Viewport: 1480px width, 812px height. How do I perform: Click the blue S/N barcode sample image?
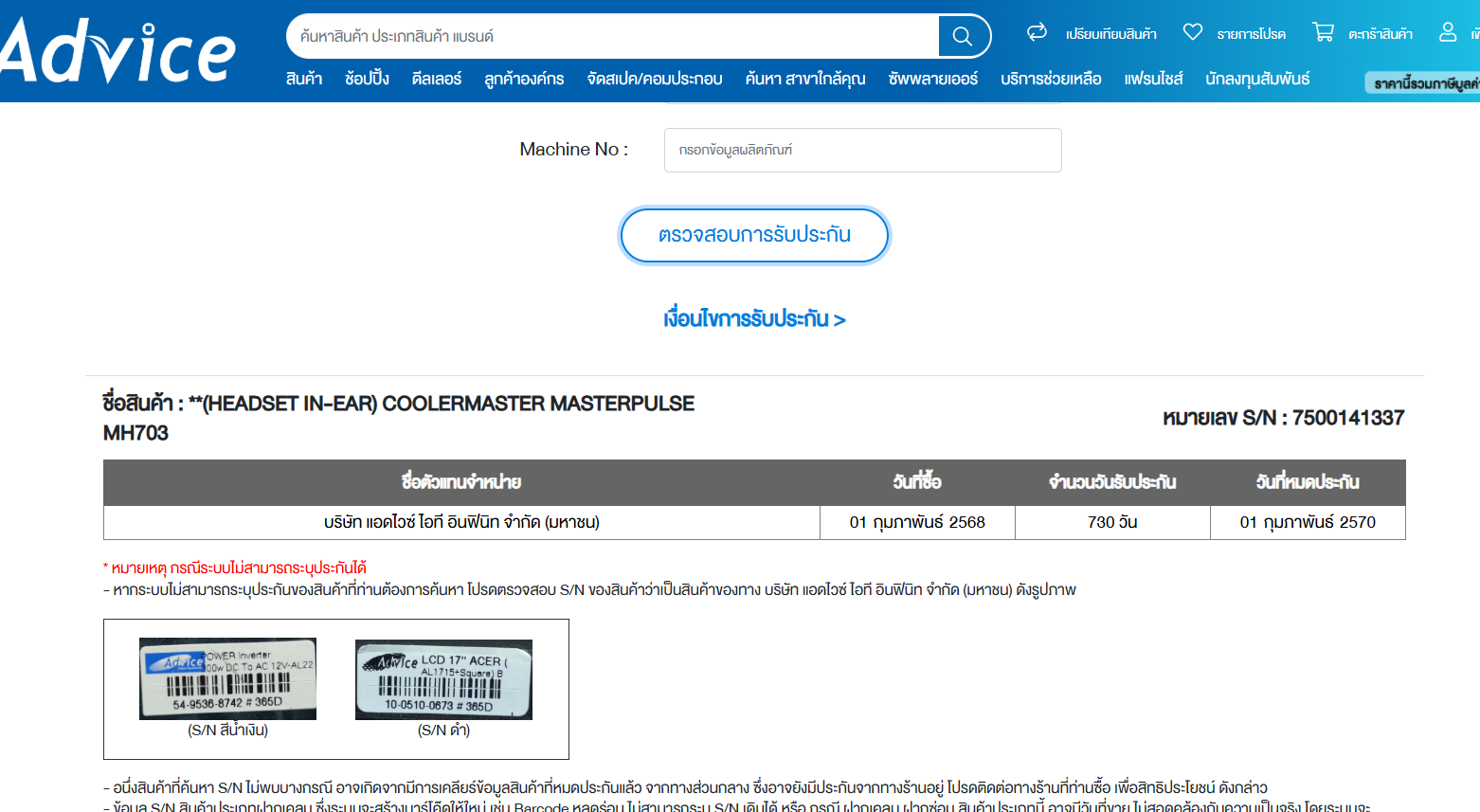pos(227,678)
